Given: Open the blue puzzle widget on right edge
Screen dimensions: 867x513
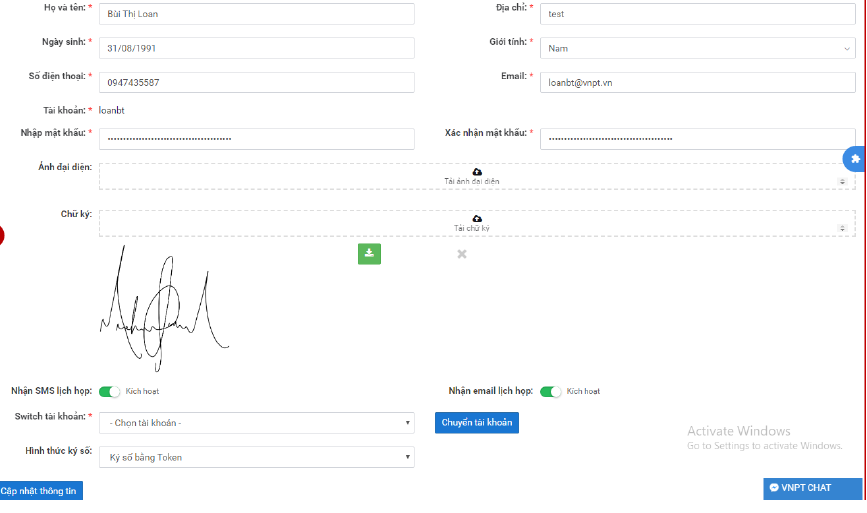Looking at the screenshot, I should pyautogui.click(x=855, y=159).
